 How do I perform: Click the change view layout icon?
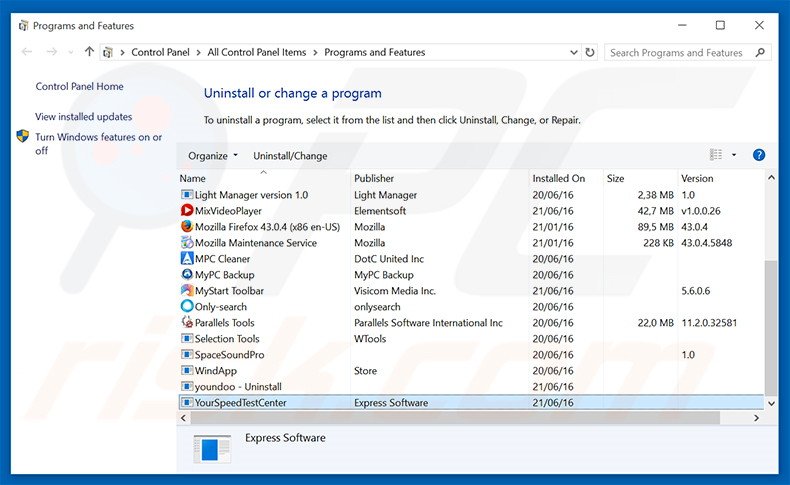(x=715, y=155)
